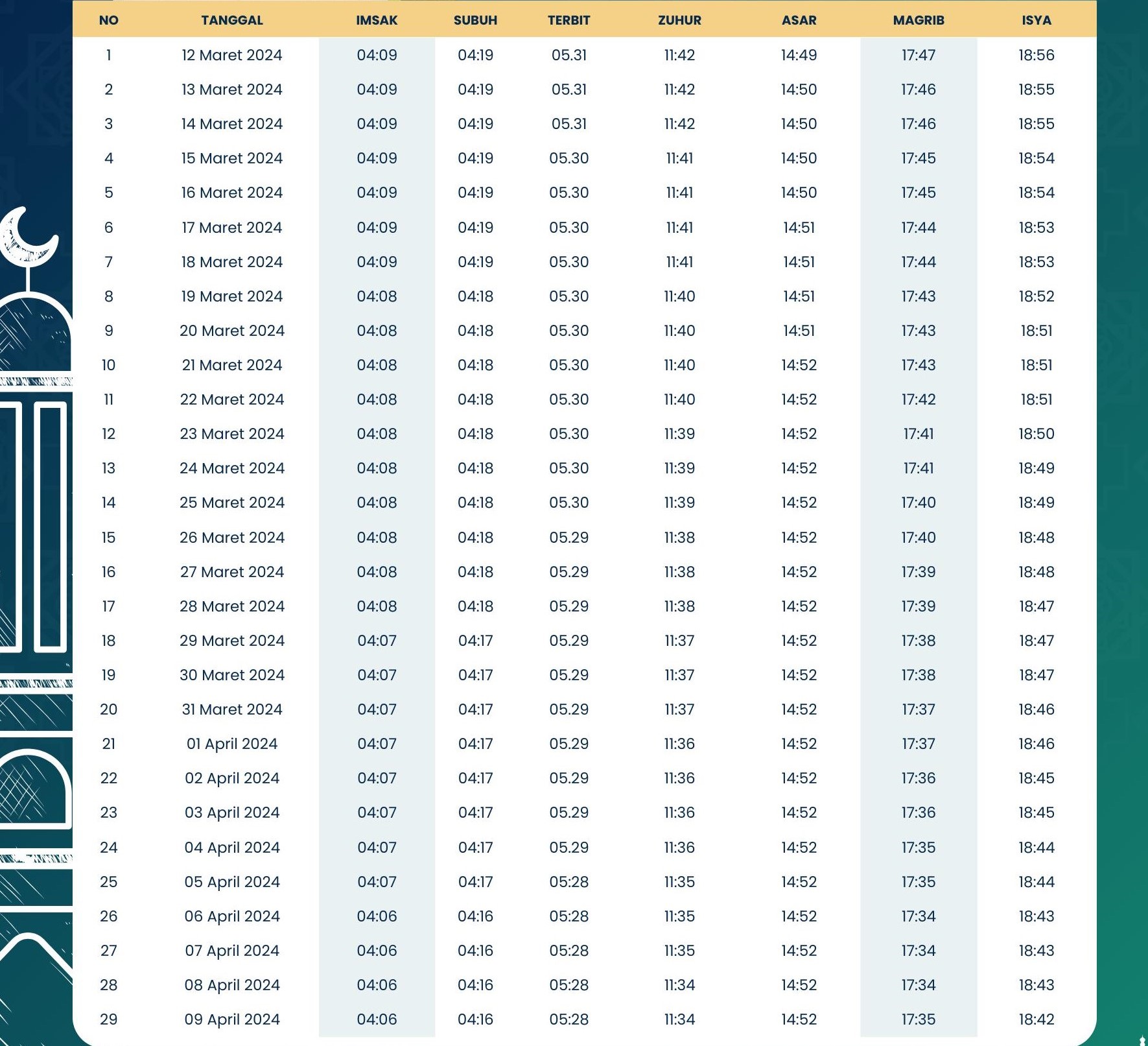Select the Terbit time for 26 Maret 2024

pos(568,538)
